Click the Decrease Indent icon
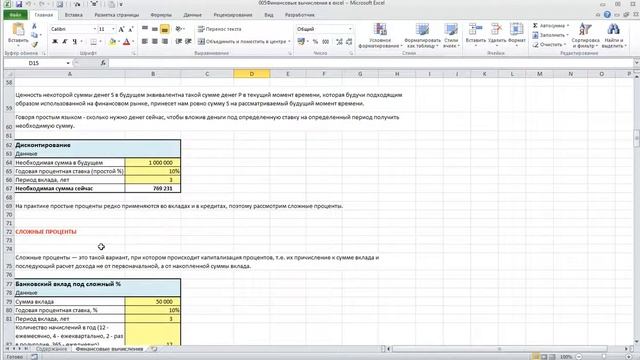Viewport: 640px width, 360px height. point(178,42)
